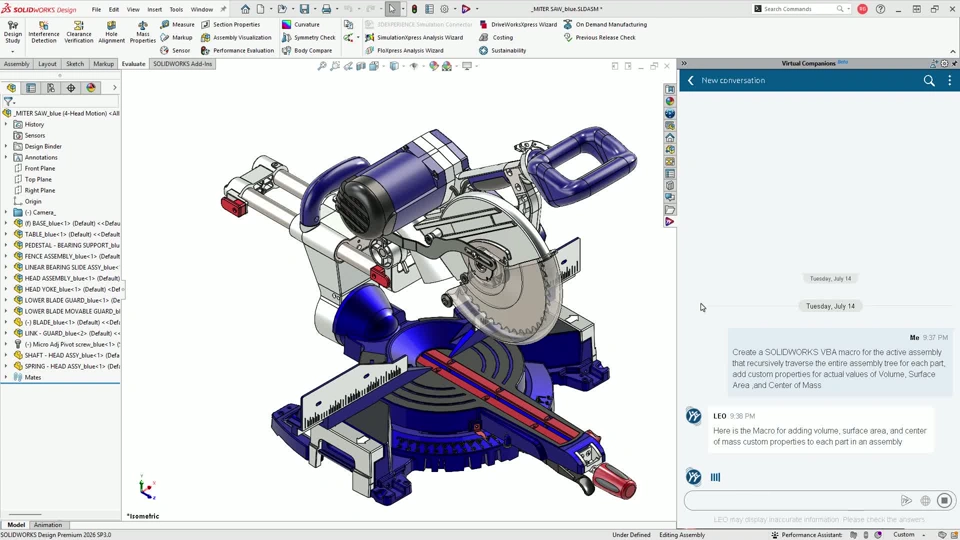Screen dimensions: 960x540
Task: Expand feature manager tabs chevron
Action: point(114,88)
